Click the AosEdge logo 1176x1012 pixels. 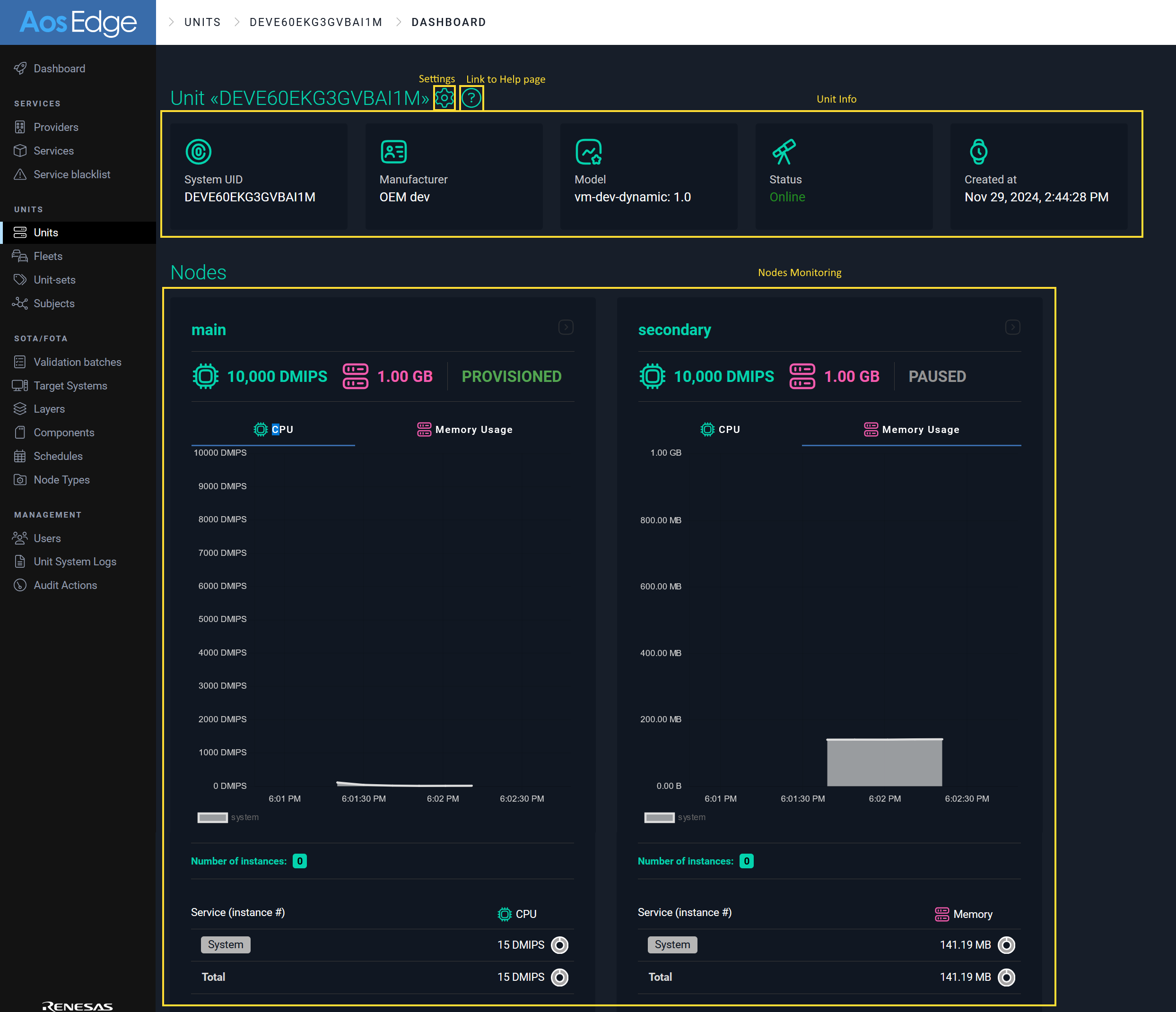77,22
